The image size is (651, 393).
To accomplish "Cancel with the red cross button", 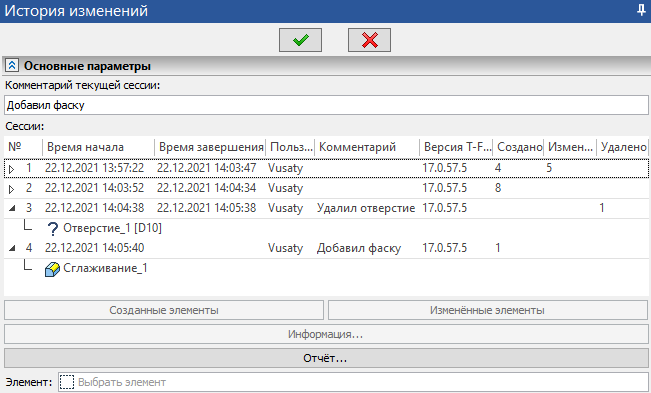I will point(369,40).
